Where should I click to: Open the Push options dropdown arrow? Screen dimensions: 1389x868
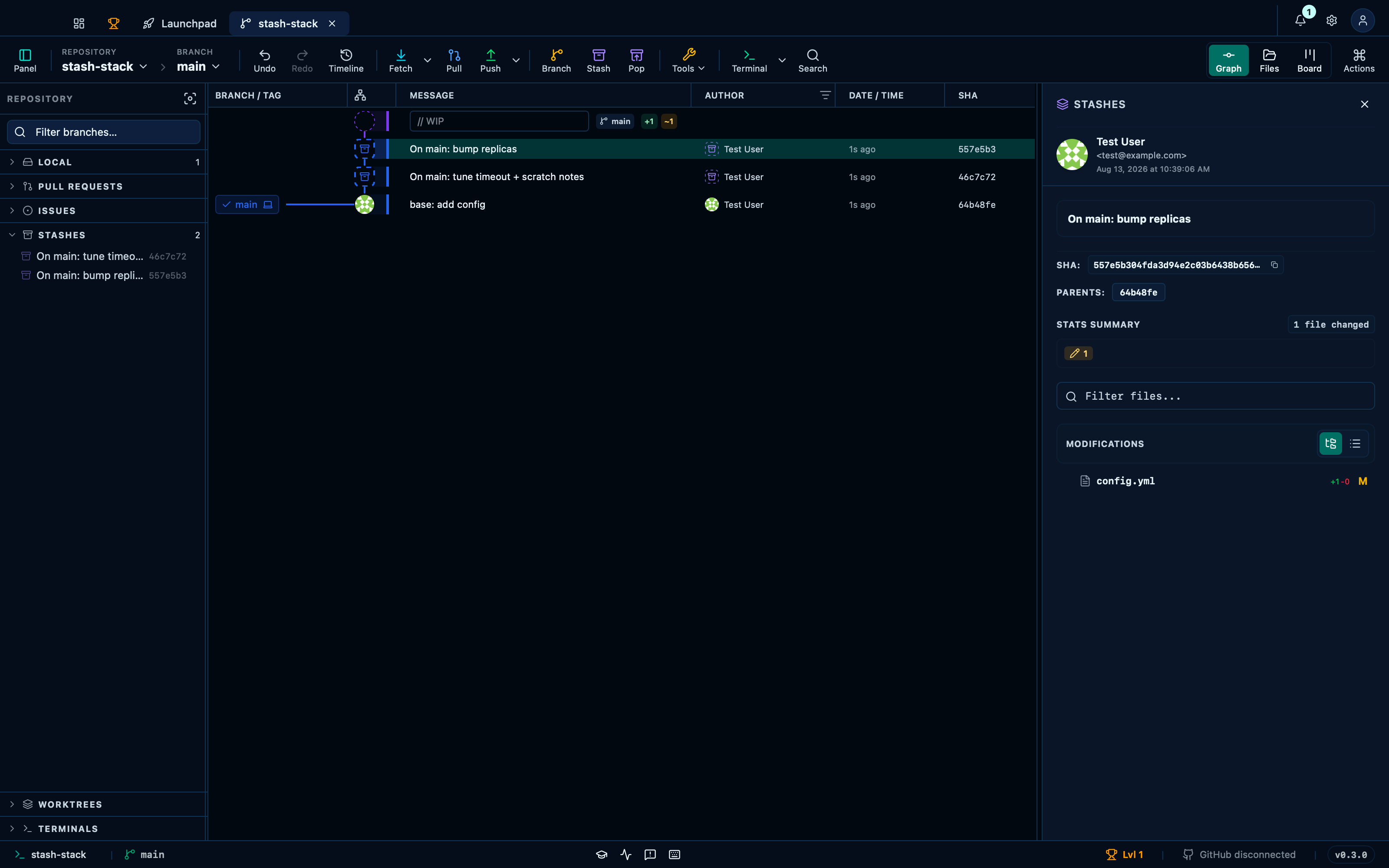tap(515, 60)
